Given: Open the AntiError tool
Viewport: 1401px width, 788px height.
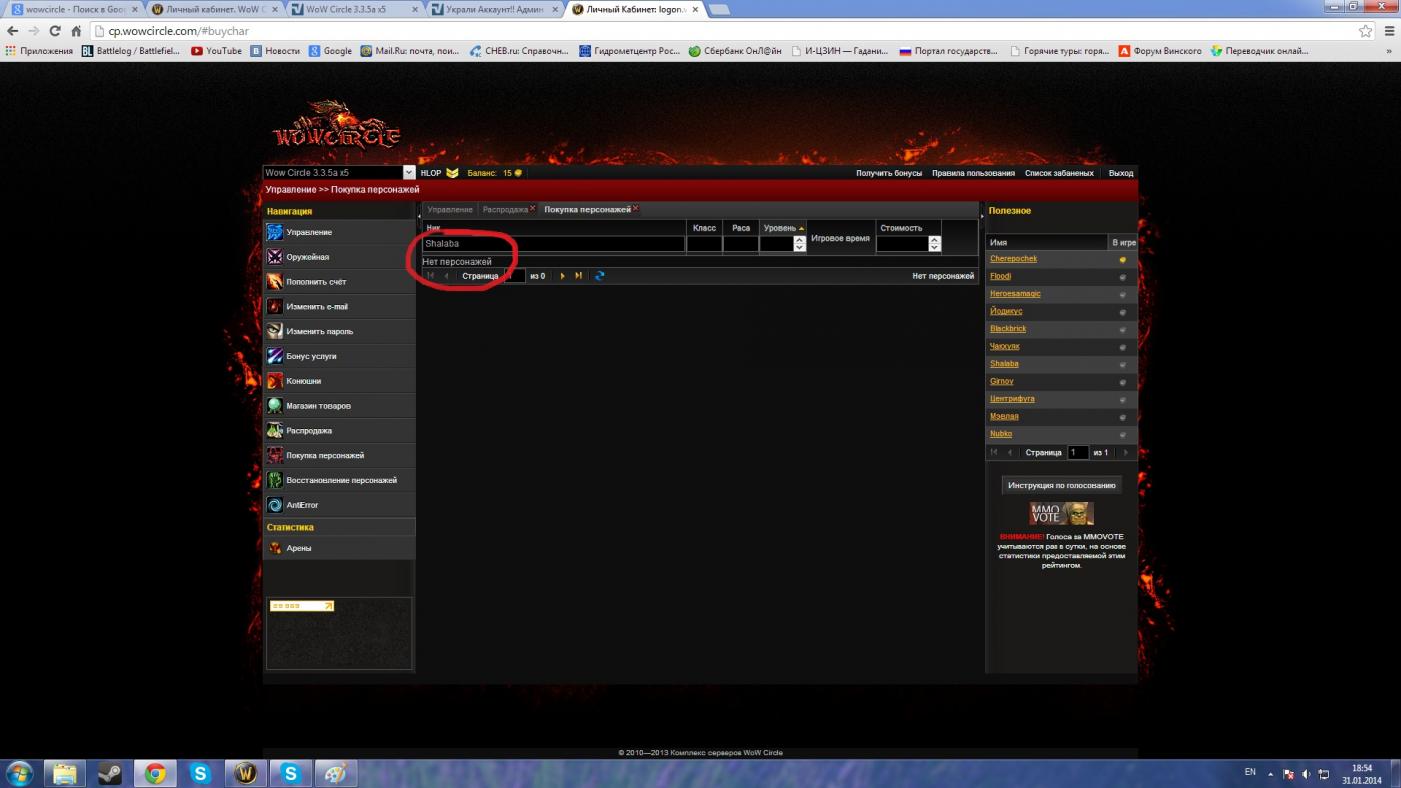Looking at the screenshot, I should click(302, 505).
